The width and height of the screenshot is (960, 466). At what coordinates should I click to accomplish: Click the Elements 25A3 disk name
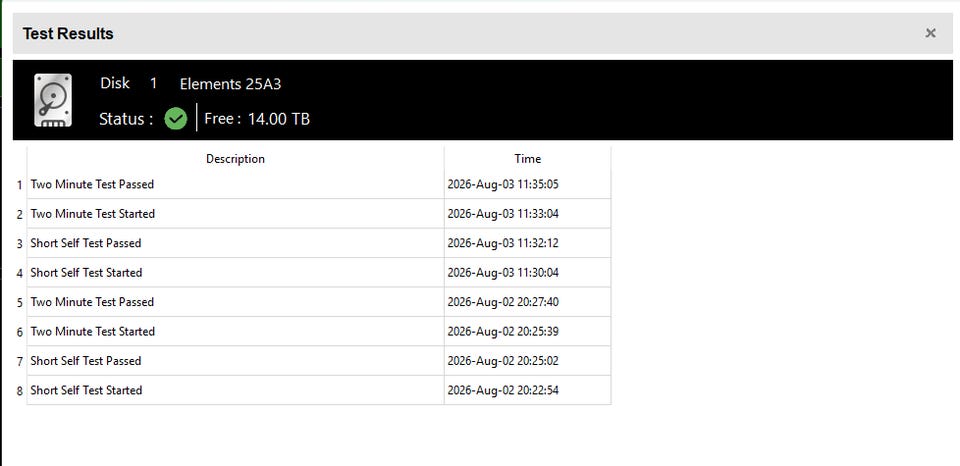pyautogui.click(x=230, y=85)
